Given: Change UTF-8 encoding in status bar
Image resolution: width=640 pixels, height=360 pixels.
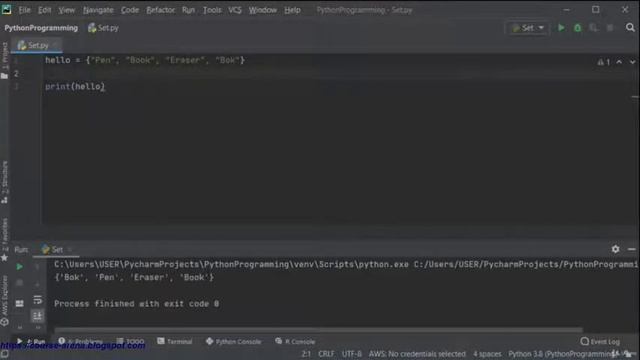Looking at the screenshot, I should (351, 354).
